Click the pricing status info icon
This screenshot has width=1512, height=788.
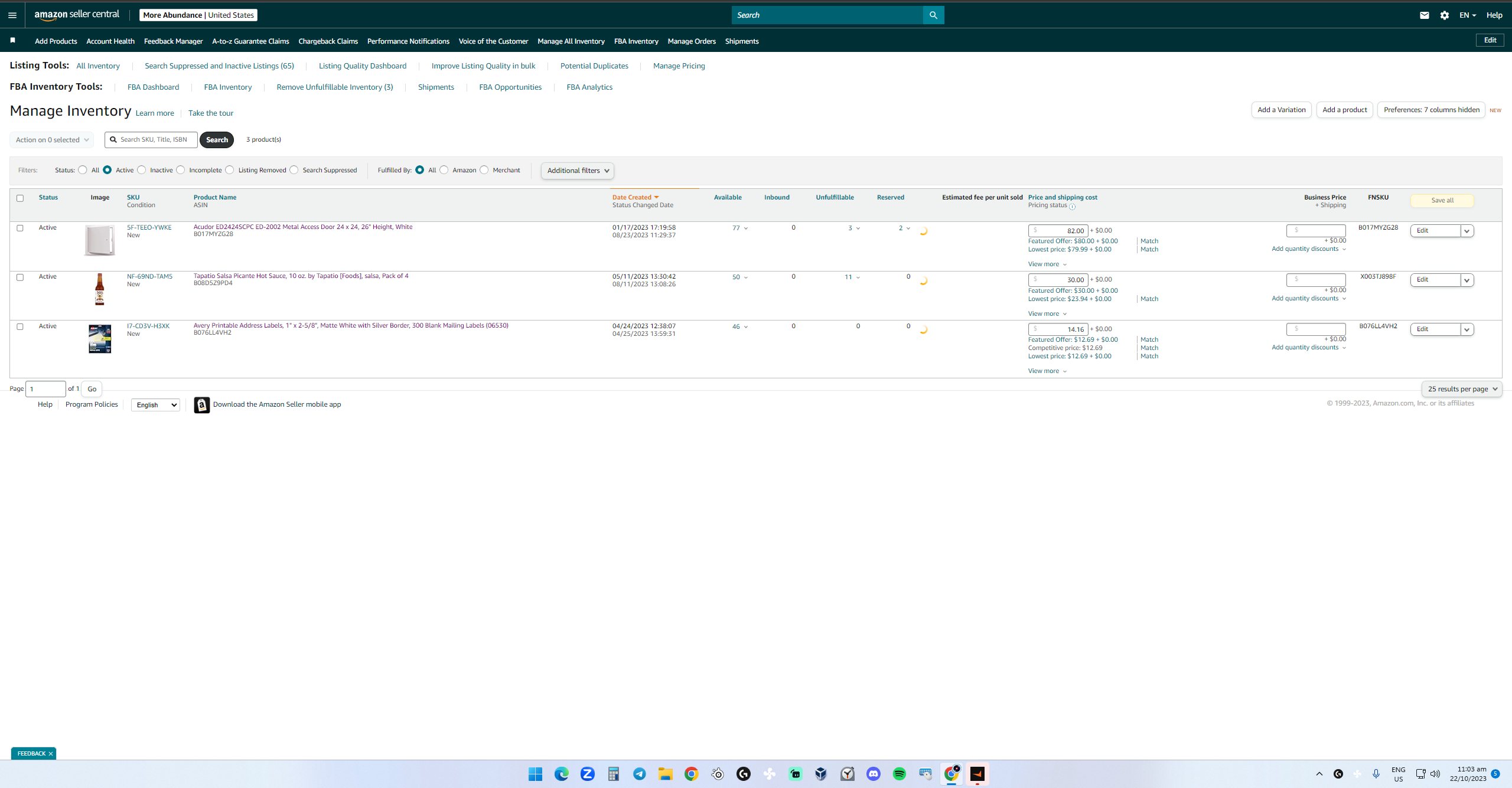[x=1072, y=207]
